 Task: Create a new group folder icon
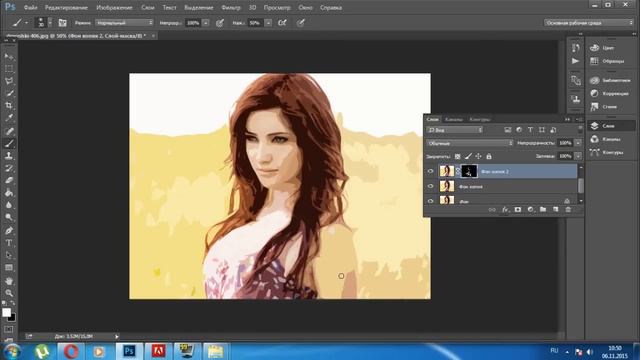543,209
